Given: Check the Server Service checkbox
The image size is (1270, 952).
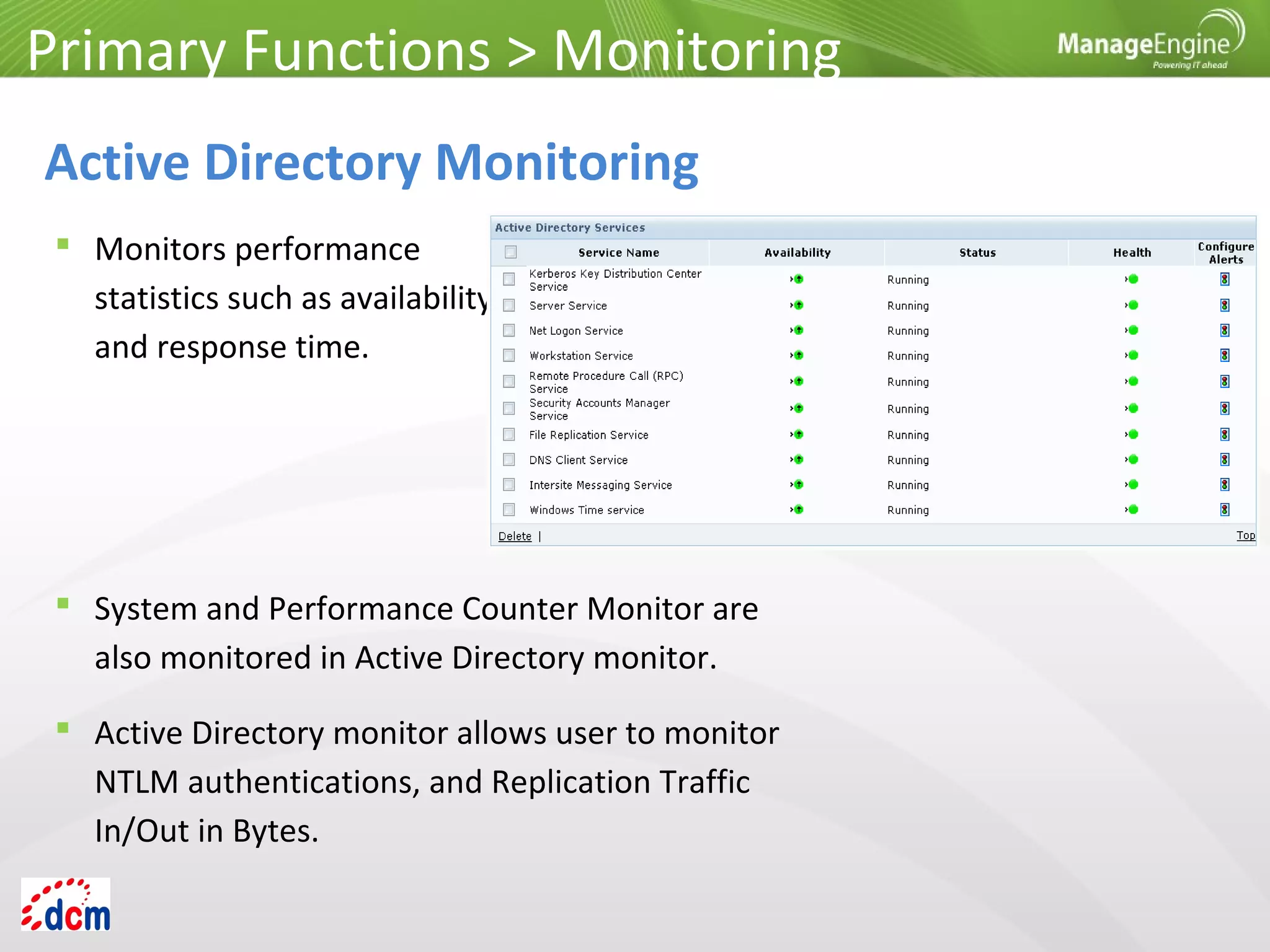Looking at the screenshot, I should coord(509,306).
